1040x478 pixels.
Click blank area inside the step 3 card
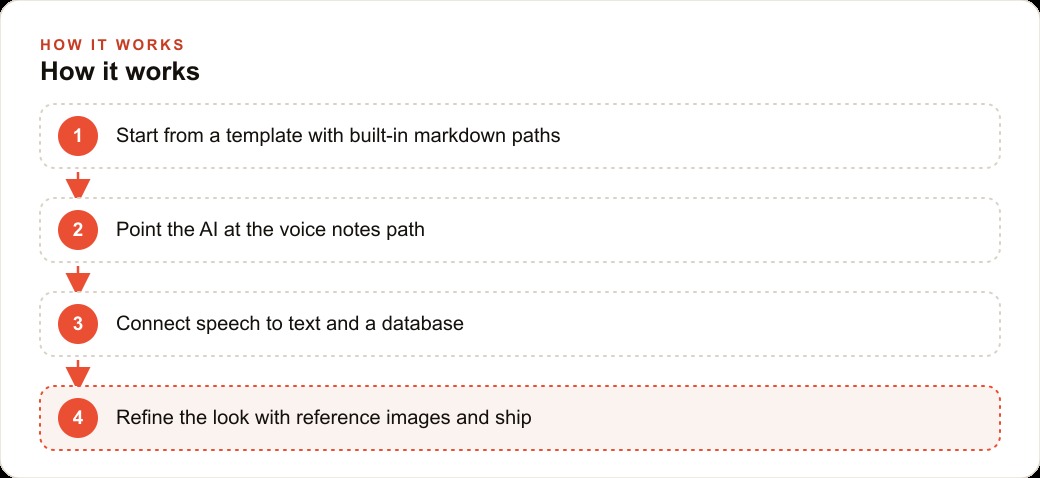pyautogui.click(x=730, y=324)
